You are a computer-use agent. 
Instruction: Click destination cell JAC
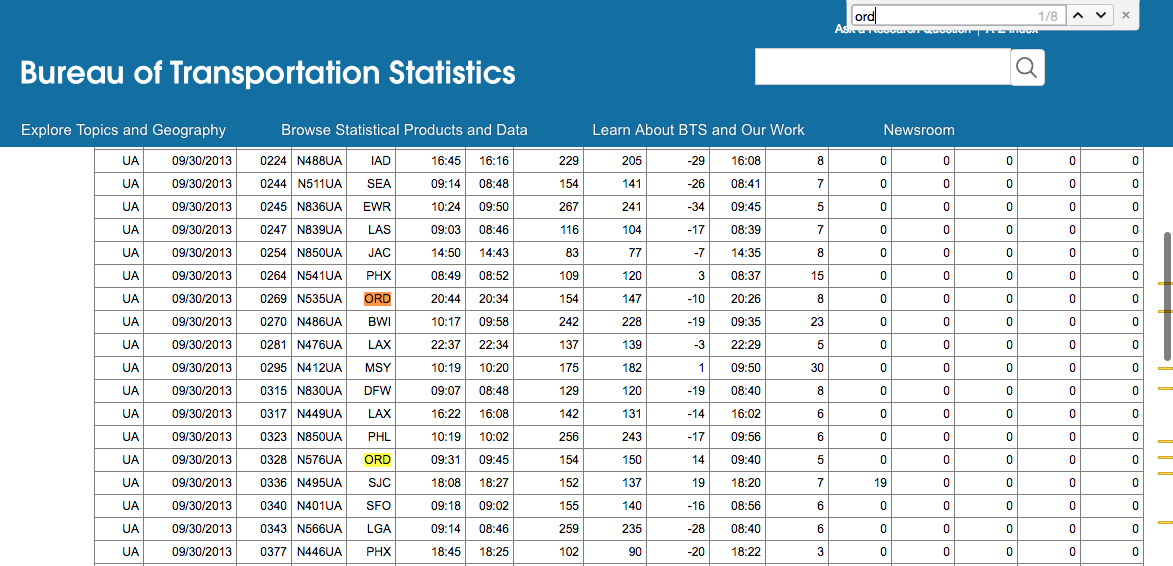pos(379,253)
